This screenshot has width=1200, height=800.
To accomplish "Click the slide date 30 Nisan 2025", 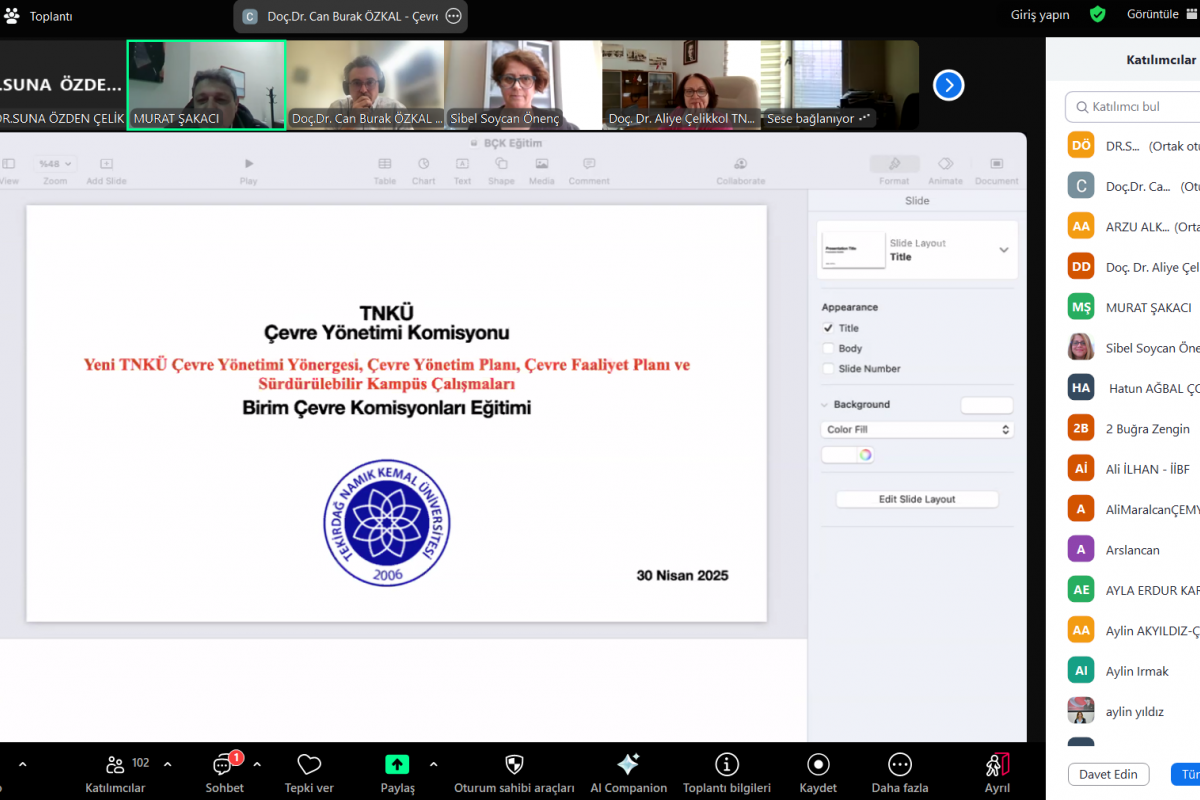I will click(683, 575).
